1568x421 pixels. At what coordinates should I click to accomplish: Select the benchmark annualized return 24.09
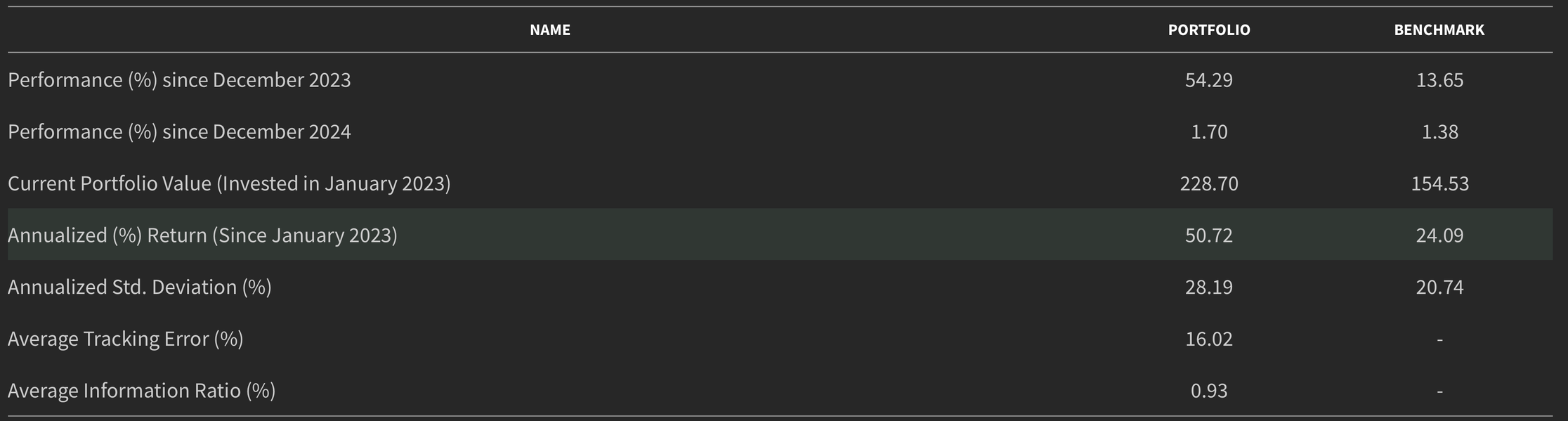point(1439,235)
